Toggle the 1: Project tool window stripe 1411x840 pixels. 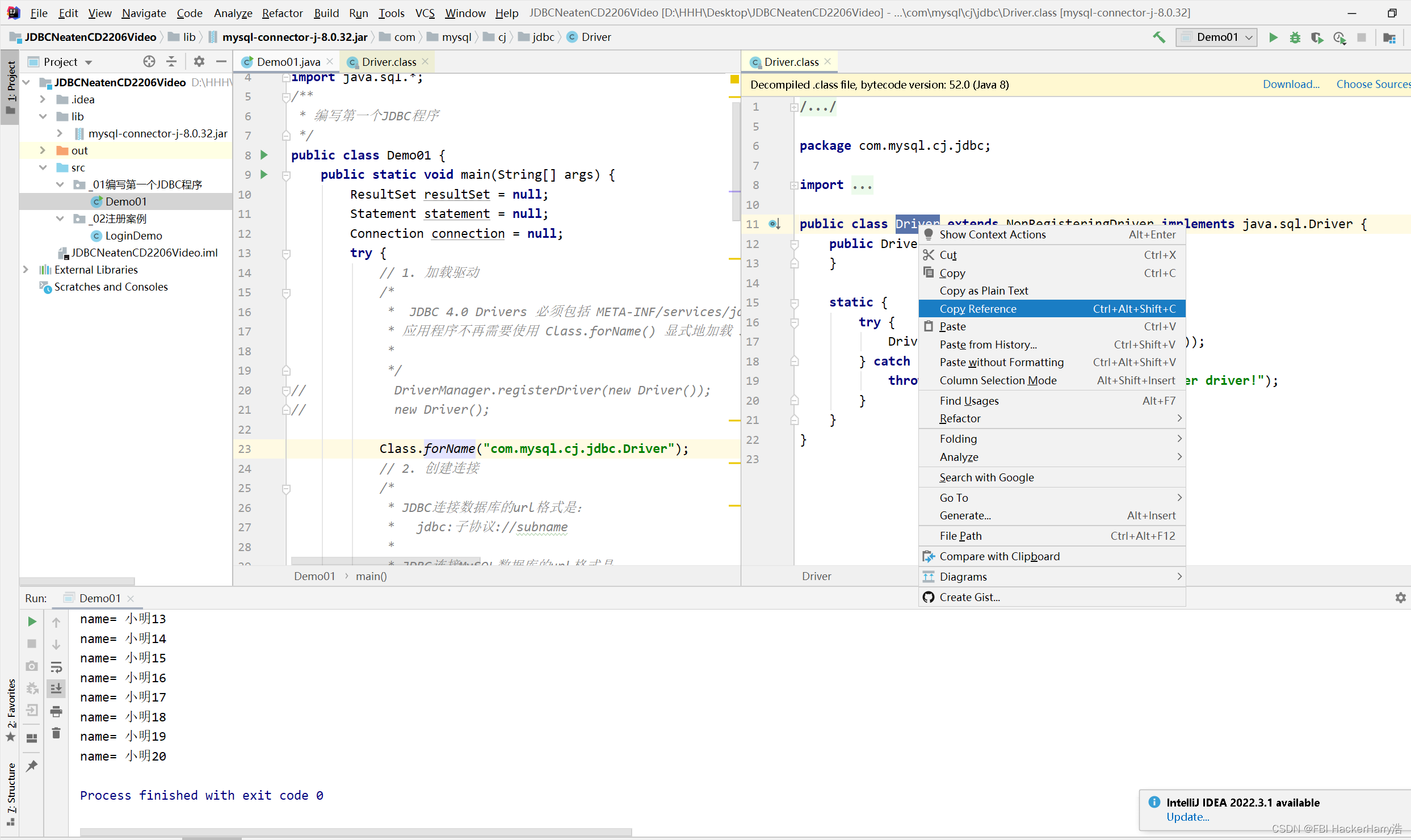pyautogui.click(x=10, y=87)
